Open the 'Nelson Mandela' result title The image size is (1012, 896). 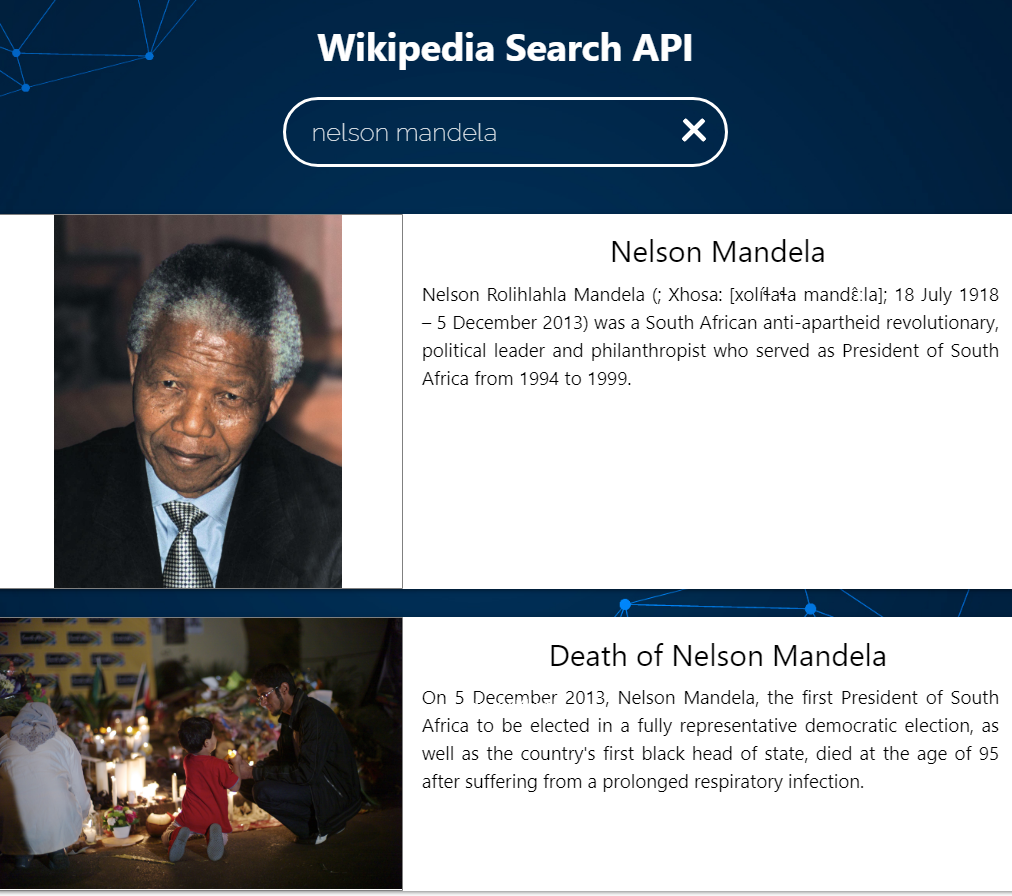coord(717,252)
